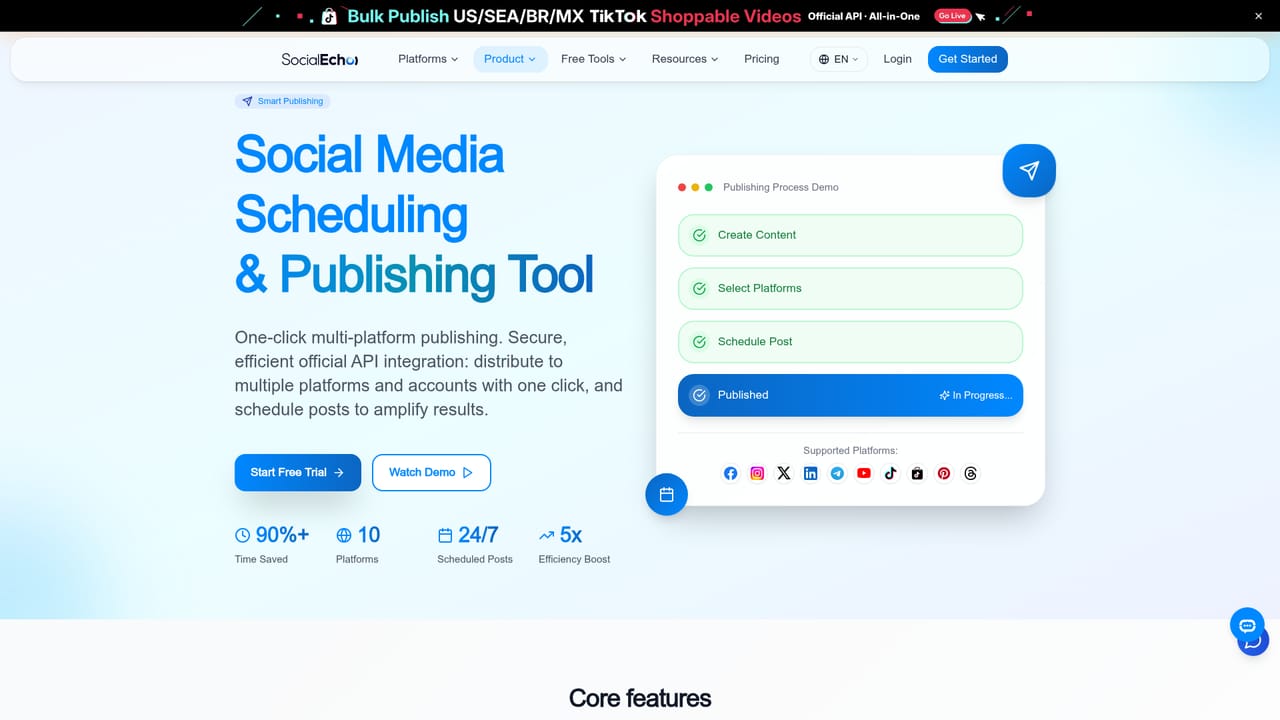Viewport: 1280px width, 720px height.
Task: Expand the Platforms navigation dropdown
Action: (x=428, y=59)
